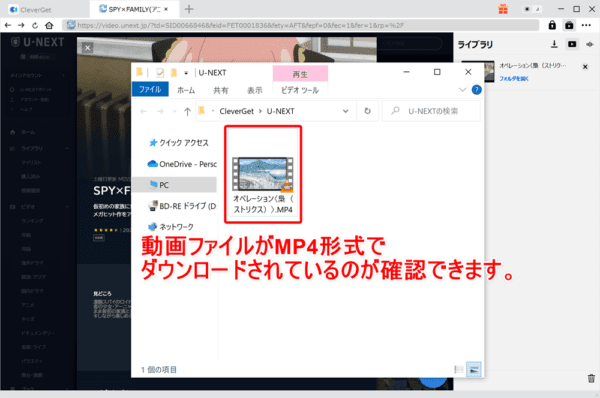Select クイック アクセス in the navigation pane

[179, 143]
